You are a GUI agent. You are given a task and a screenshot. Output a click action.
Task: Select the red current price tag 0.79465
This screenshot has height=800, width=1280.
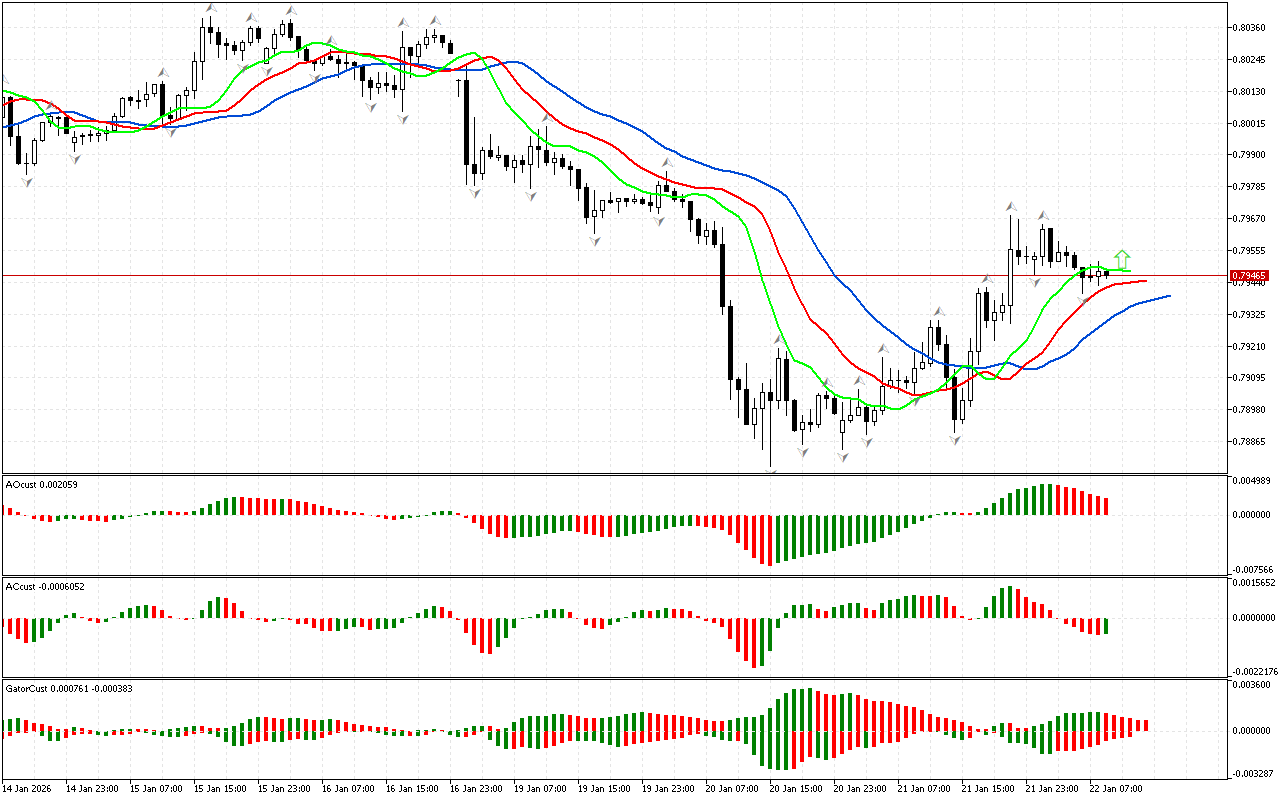[x=1249, y=275]
